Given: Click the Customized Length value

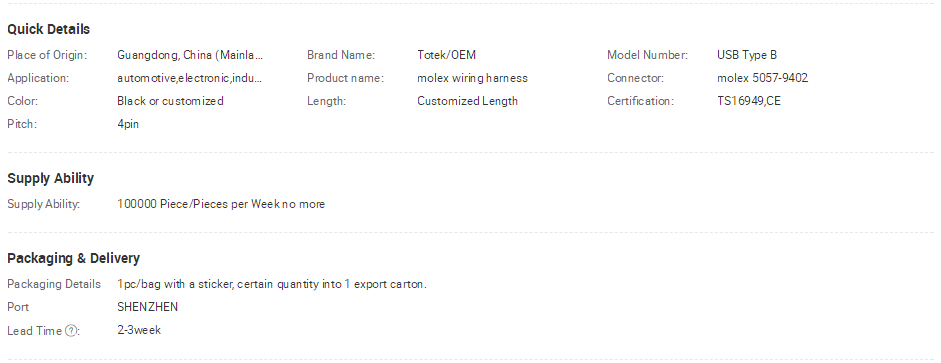Looking at the screenshot, I should tap(467, 101).
